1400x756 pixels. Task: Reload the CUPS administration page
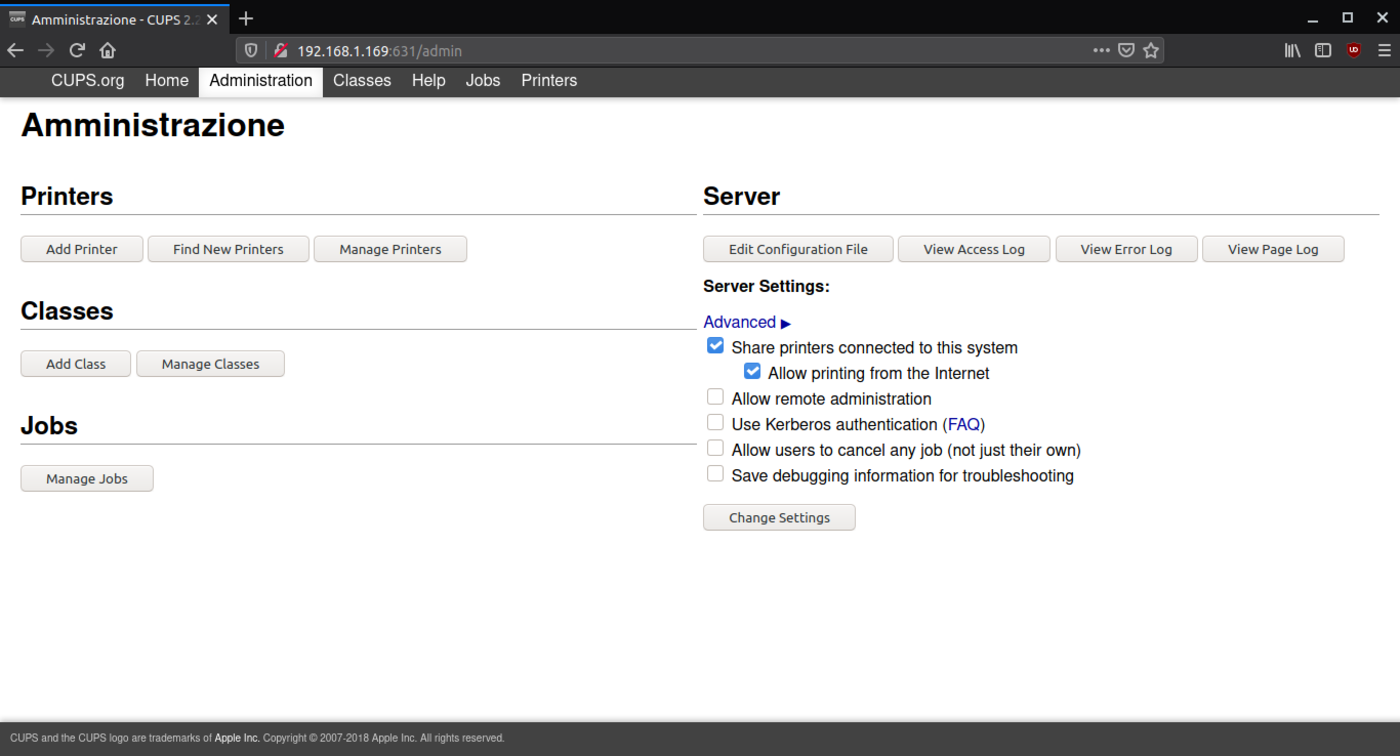pyautogui.click(x=76, y=50)
